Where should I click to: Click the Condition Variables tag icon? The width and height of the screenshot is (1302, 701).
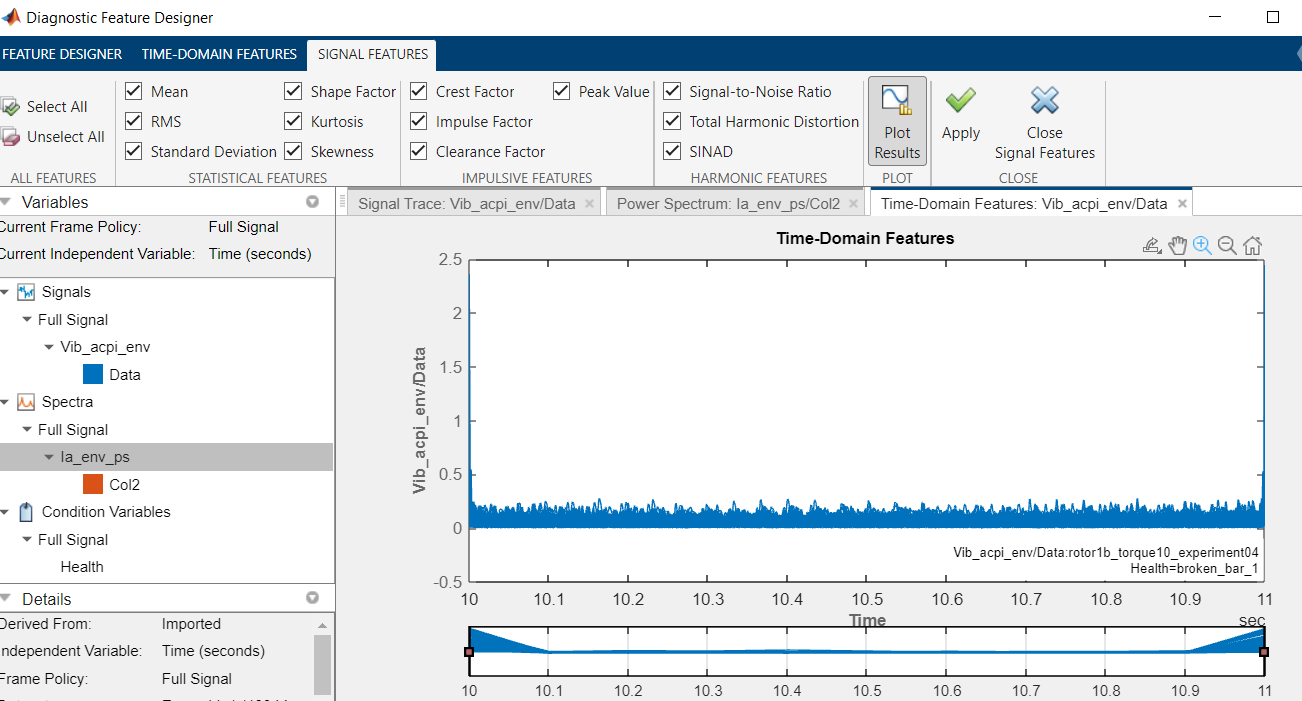click(x=26, y=512)
